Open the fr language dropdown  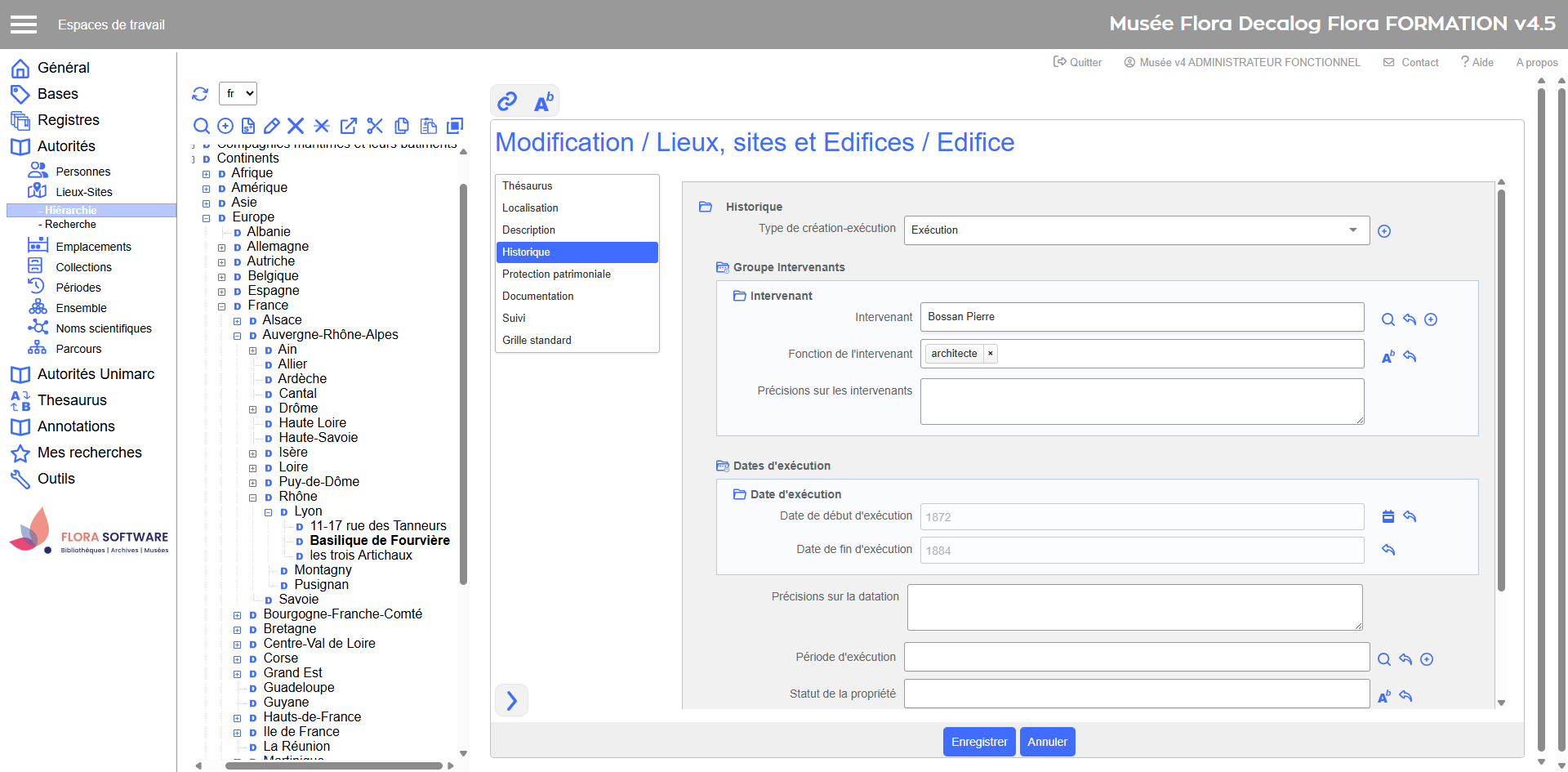tap(238, 94)
